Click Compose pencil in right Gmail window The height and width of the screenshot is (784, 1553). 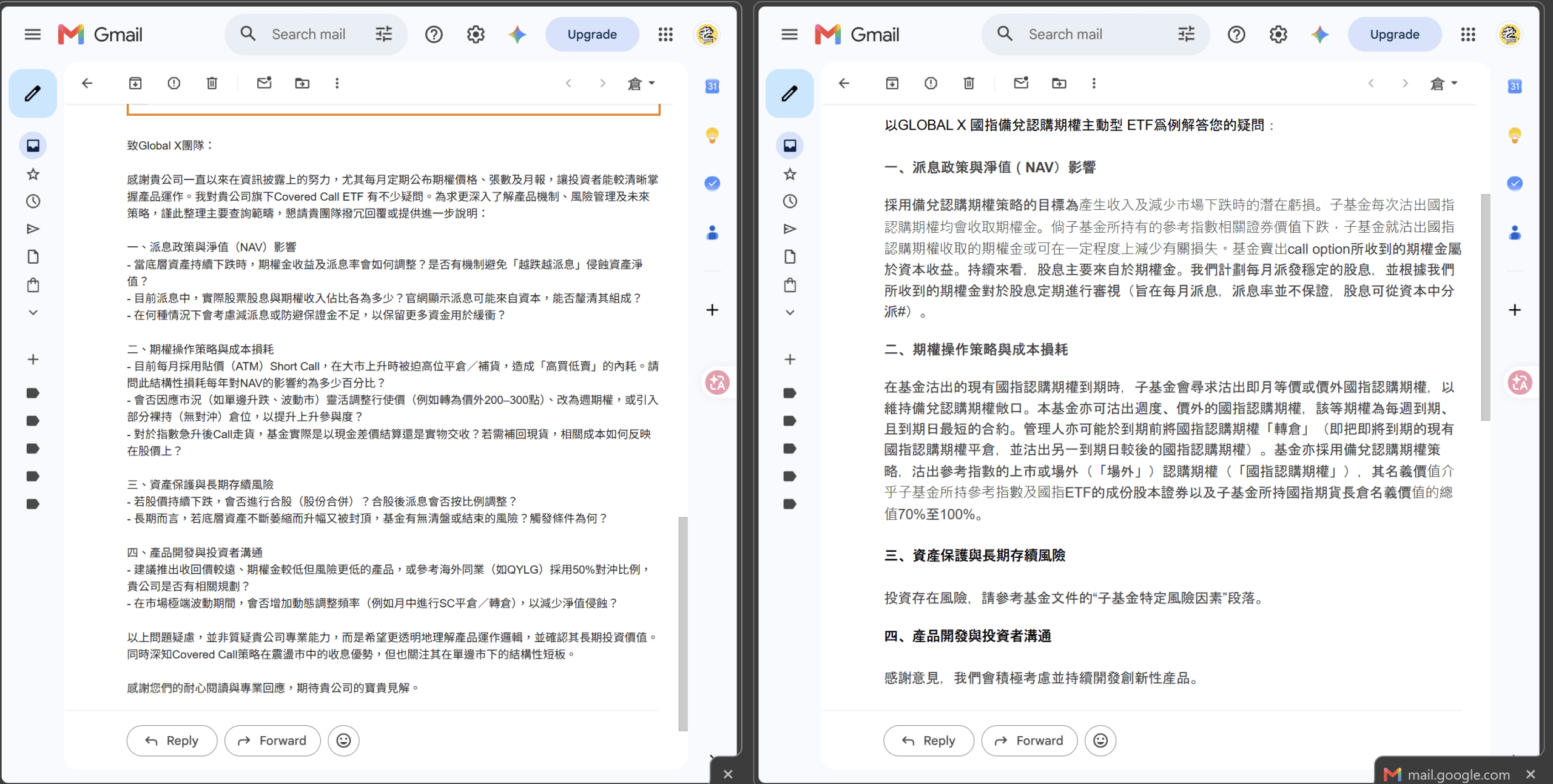point(789,93)
